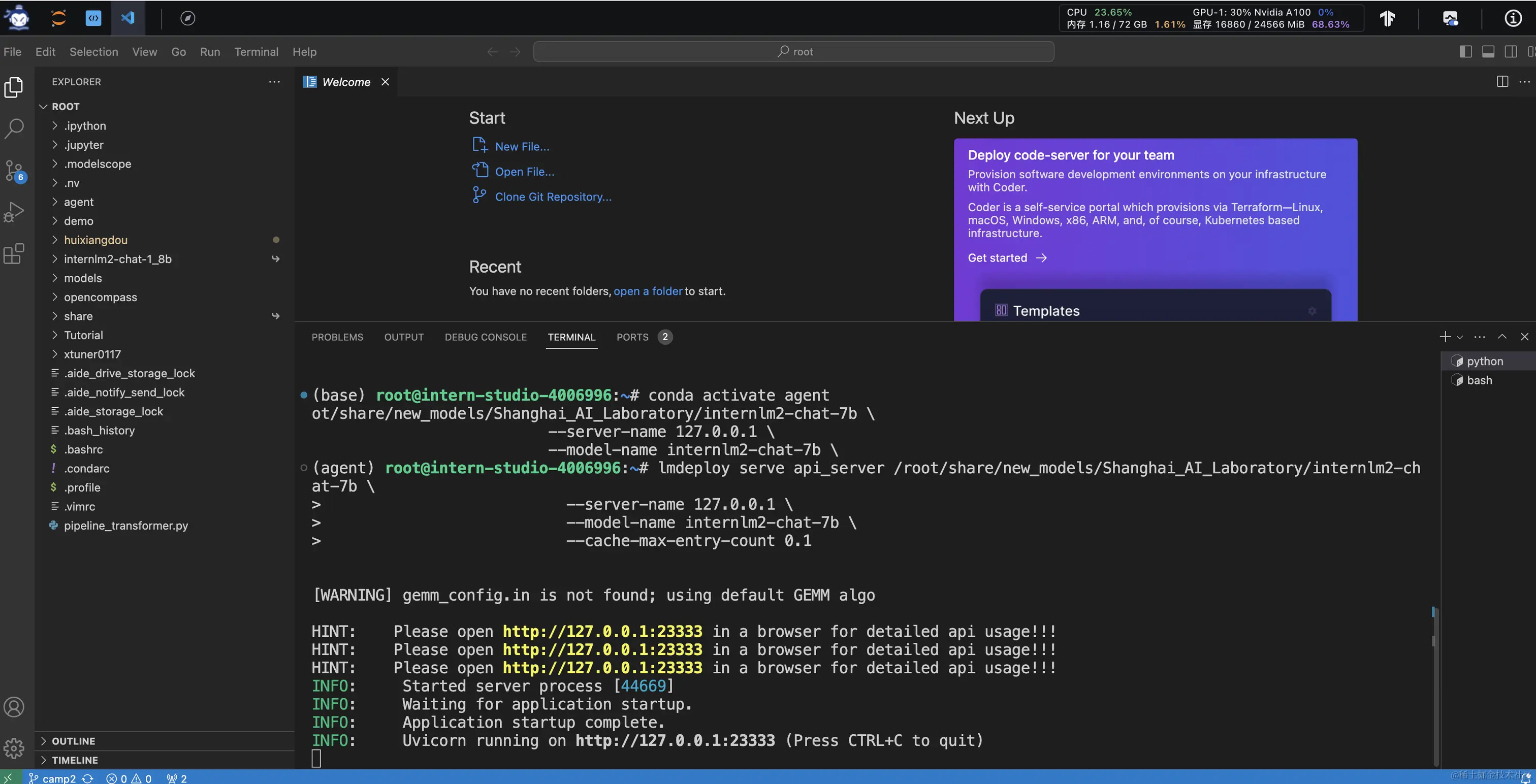Click the InternStudio mascot logo
Viewport: 1536px width, 784px height.
pos(17,17)
